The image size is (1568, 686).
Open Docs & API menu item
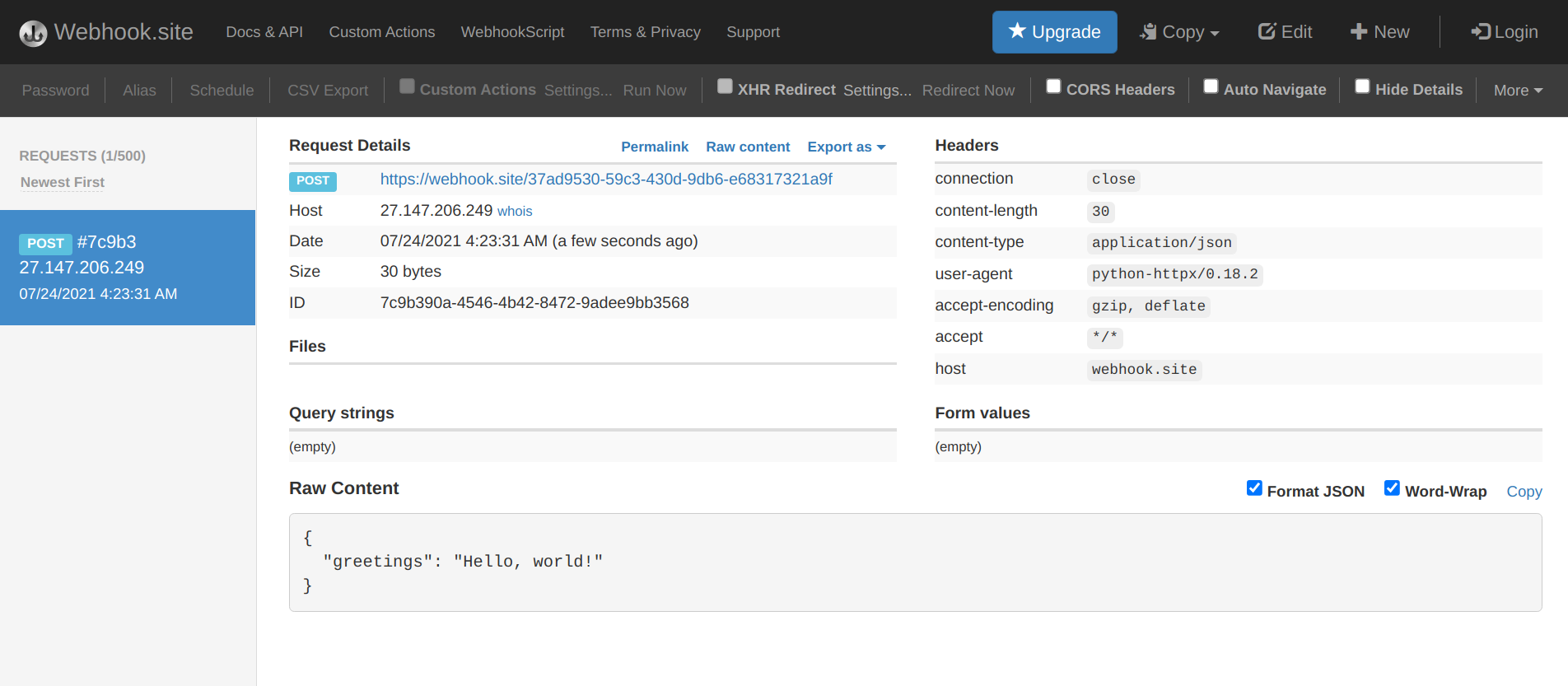(264, 32)
